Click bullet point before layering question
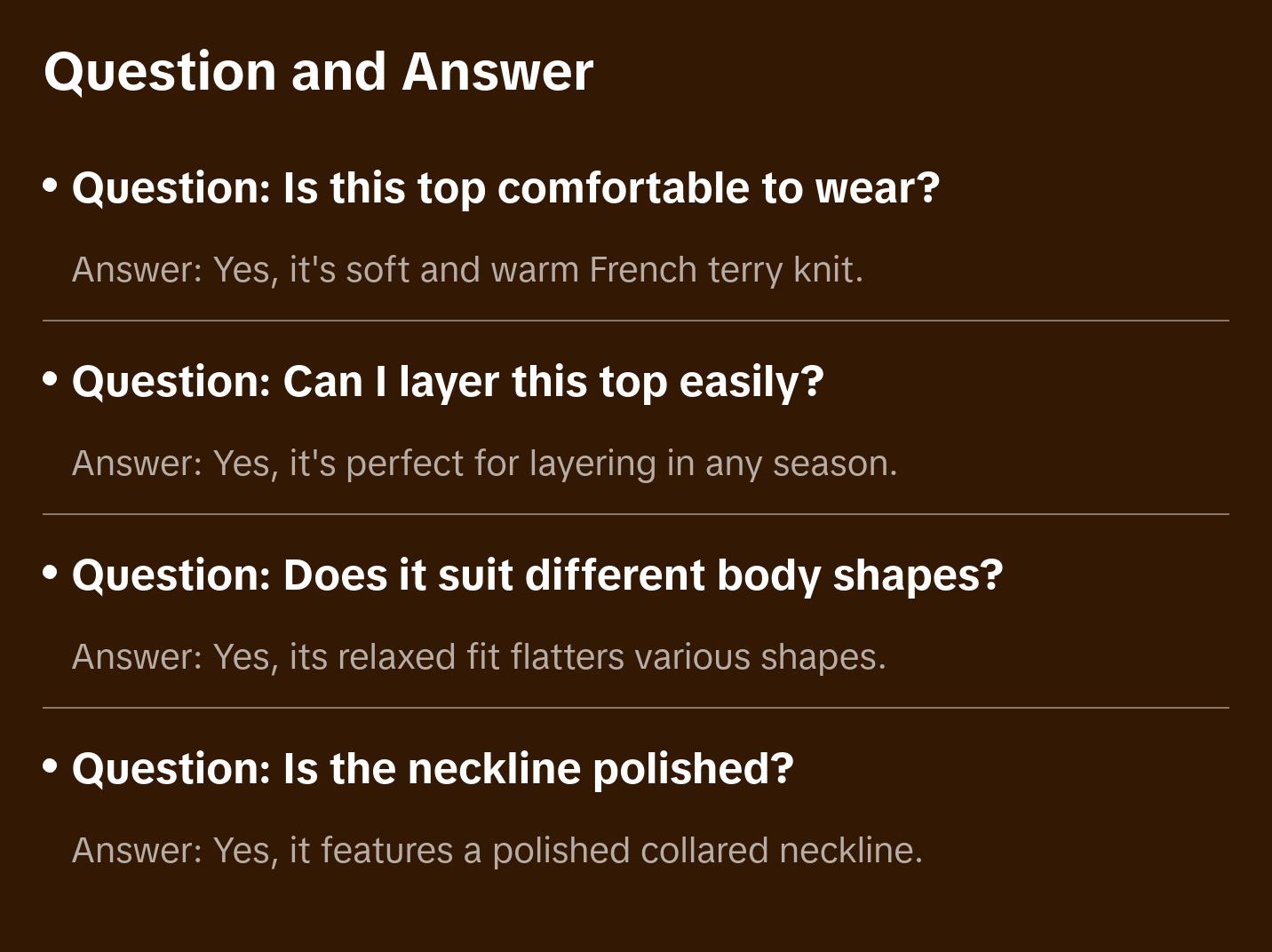1272x952 pixels. [51, 379]
